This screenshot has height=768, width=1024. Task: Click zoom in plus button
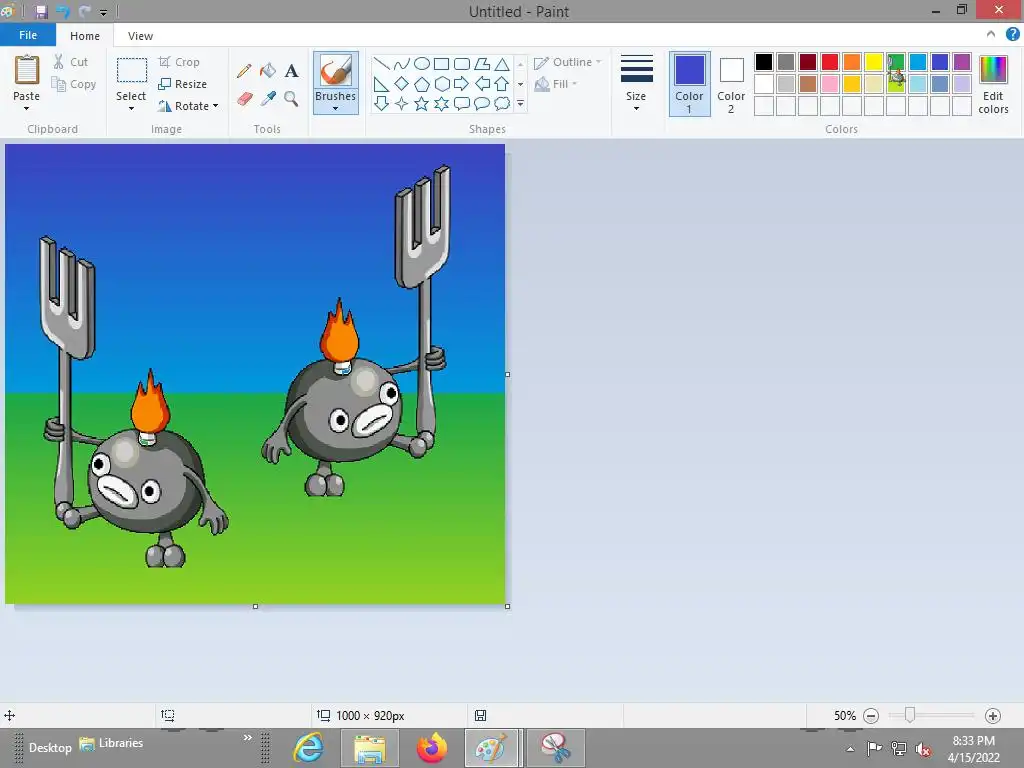coord(993,716)
